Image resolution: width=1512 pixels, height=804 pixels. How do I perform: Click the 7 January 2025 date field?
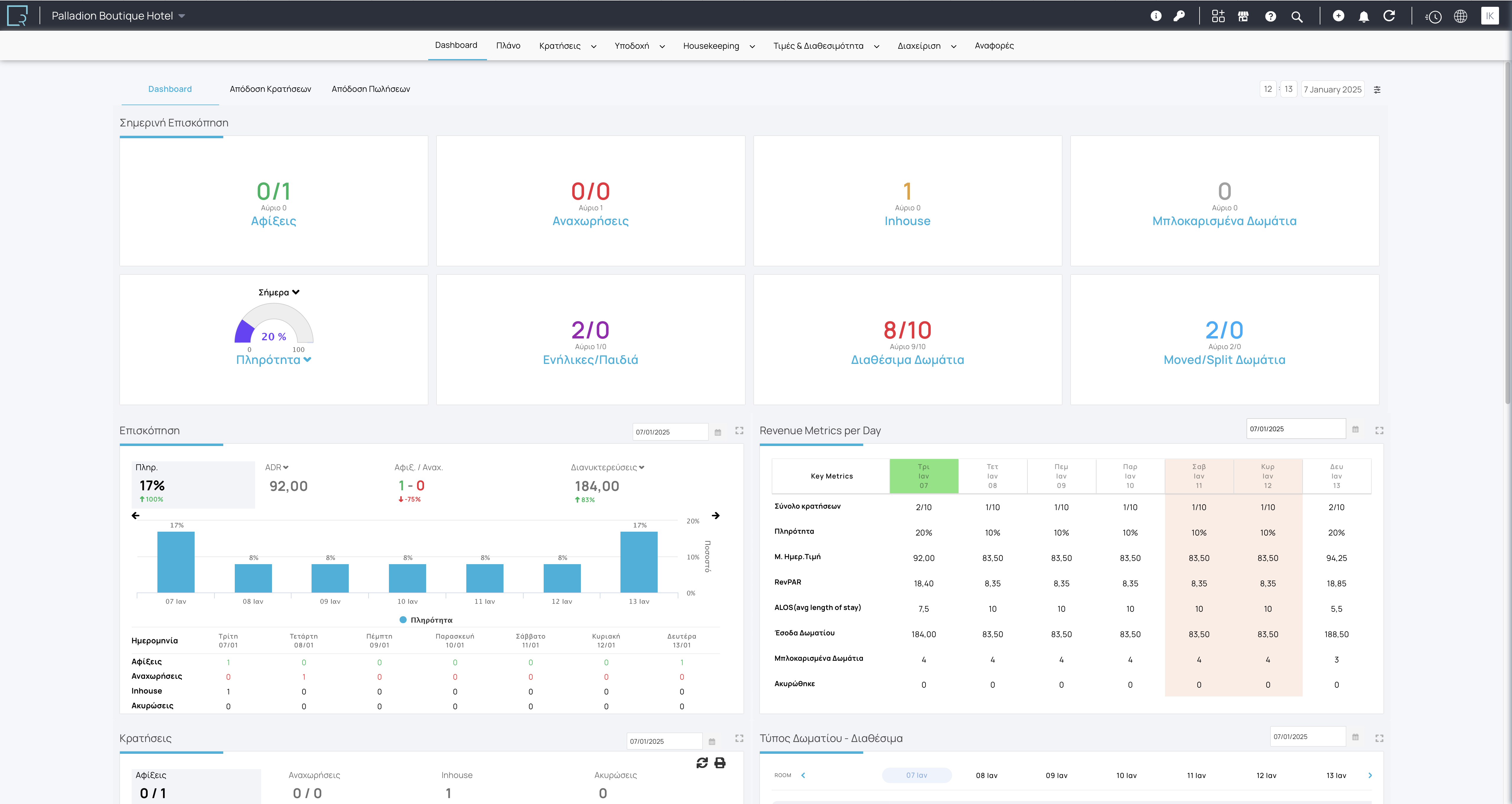click(x=1332, y=90)
